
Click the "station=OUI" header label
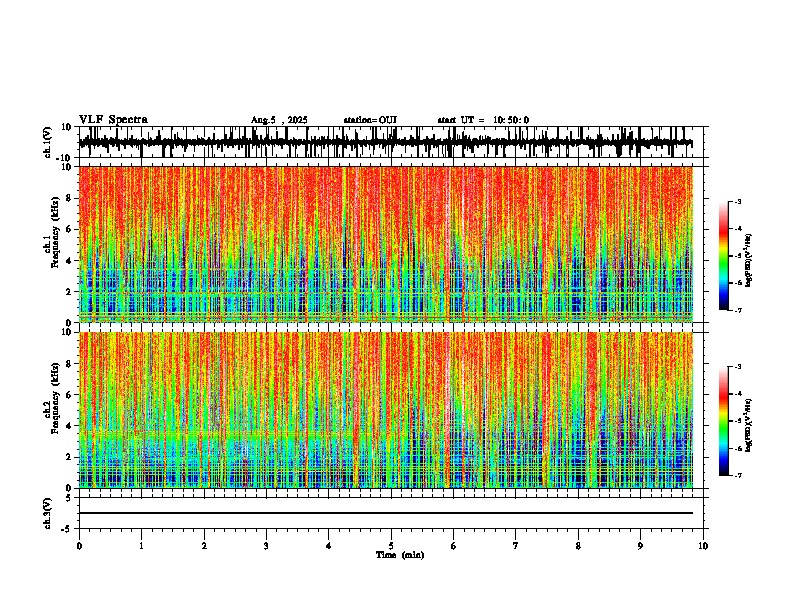[x=370, y=120]
